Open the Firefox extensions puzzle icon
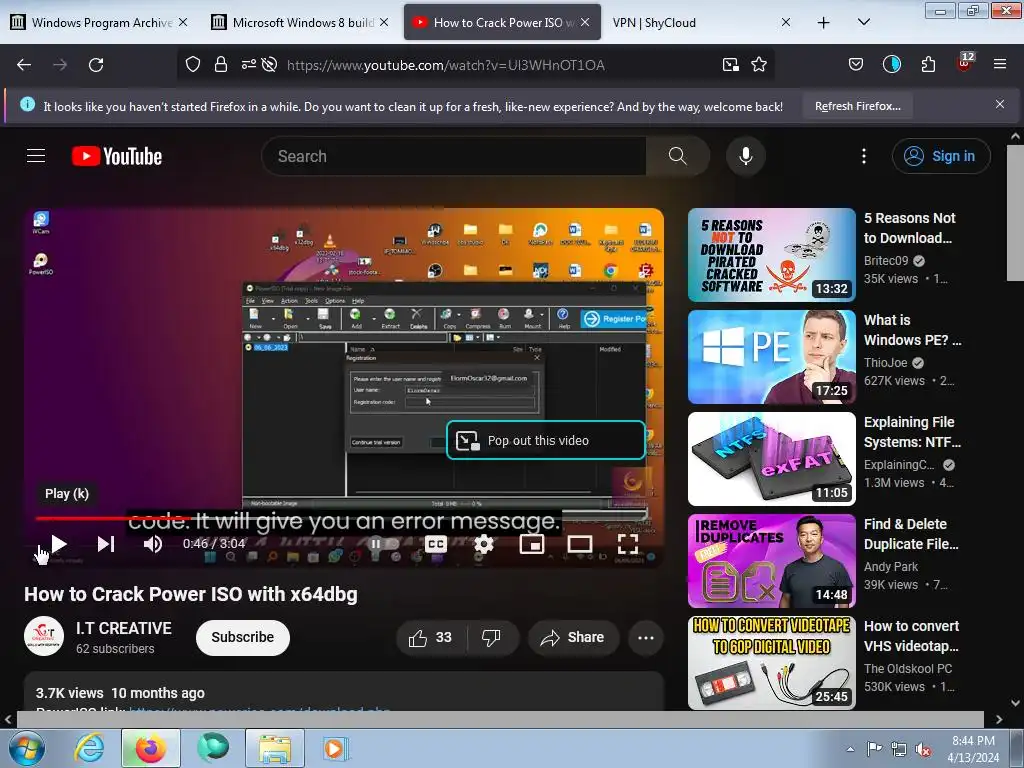Screen dimensions: 1024x768 (x=928, y=64)
